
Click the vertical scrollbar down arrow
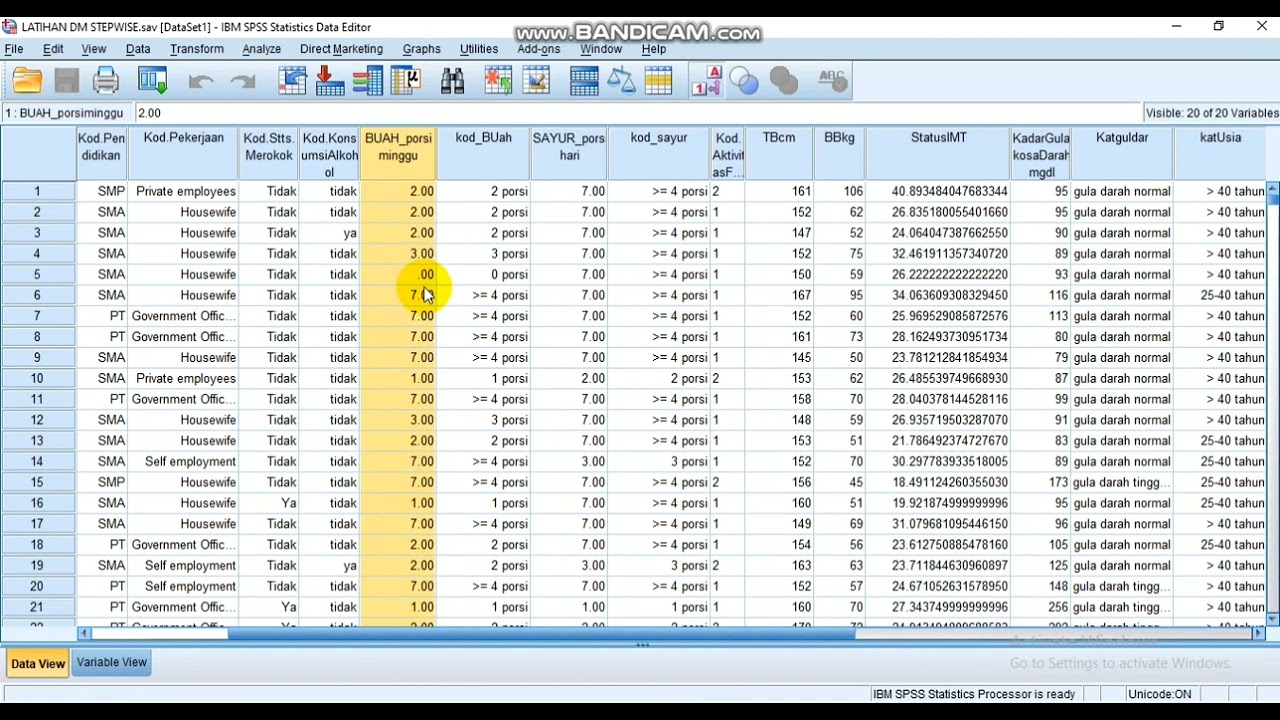click(1273, 620)
